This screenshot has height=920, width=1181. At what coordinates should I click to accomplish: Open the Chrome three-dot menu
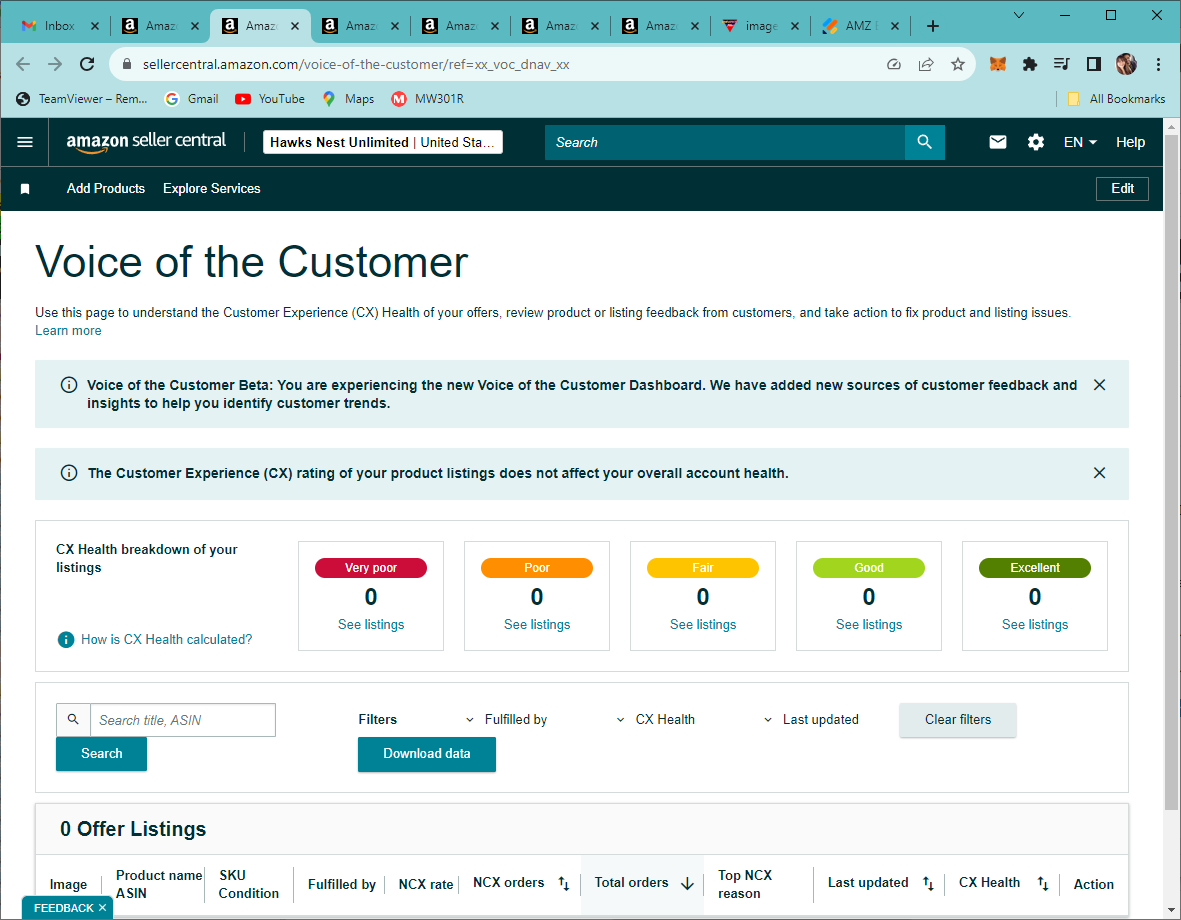pyautogui.click(x=1158, y=64)
